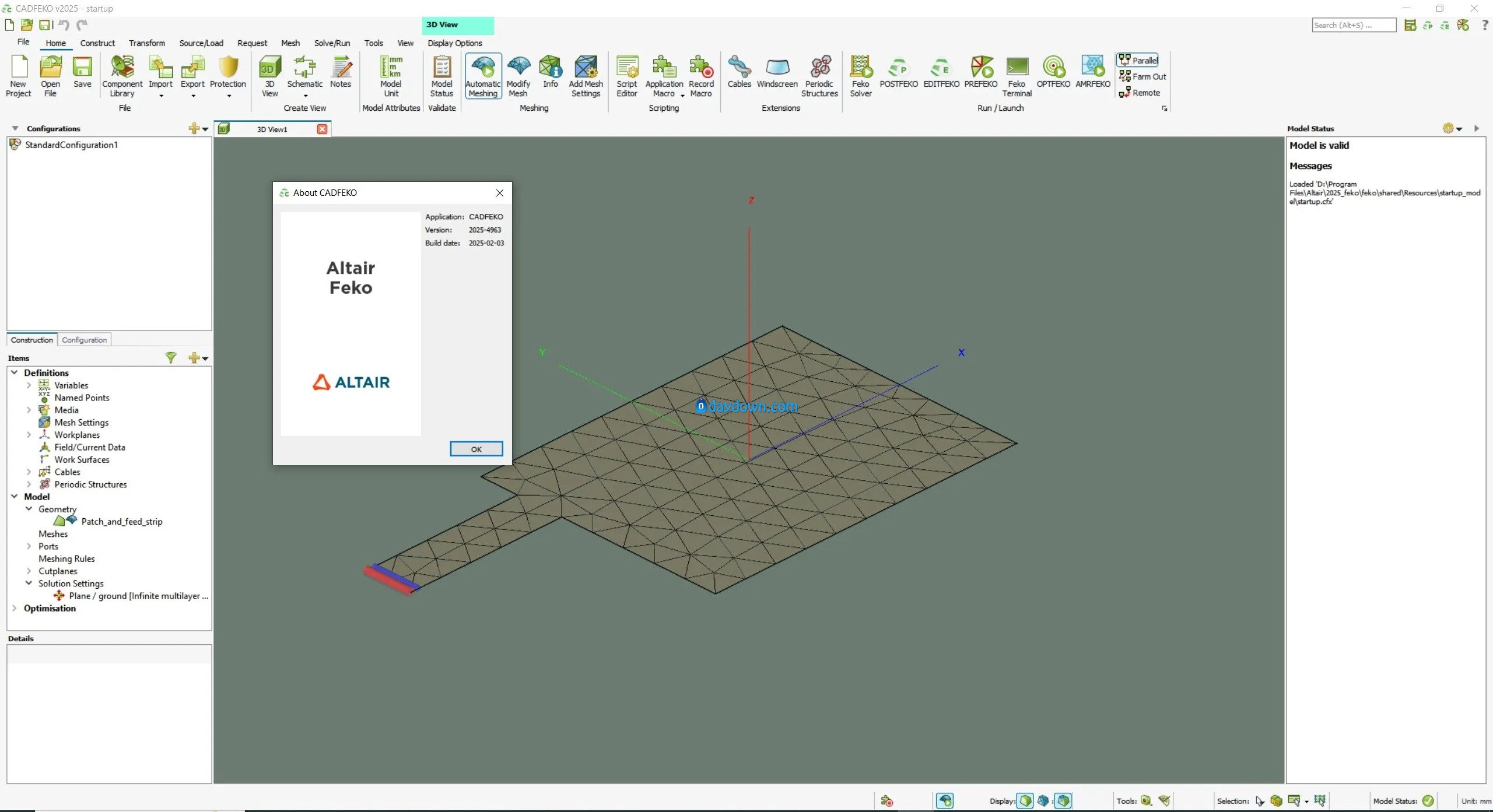Create a New Project

[x=19, y=76]
